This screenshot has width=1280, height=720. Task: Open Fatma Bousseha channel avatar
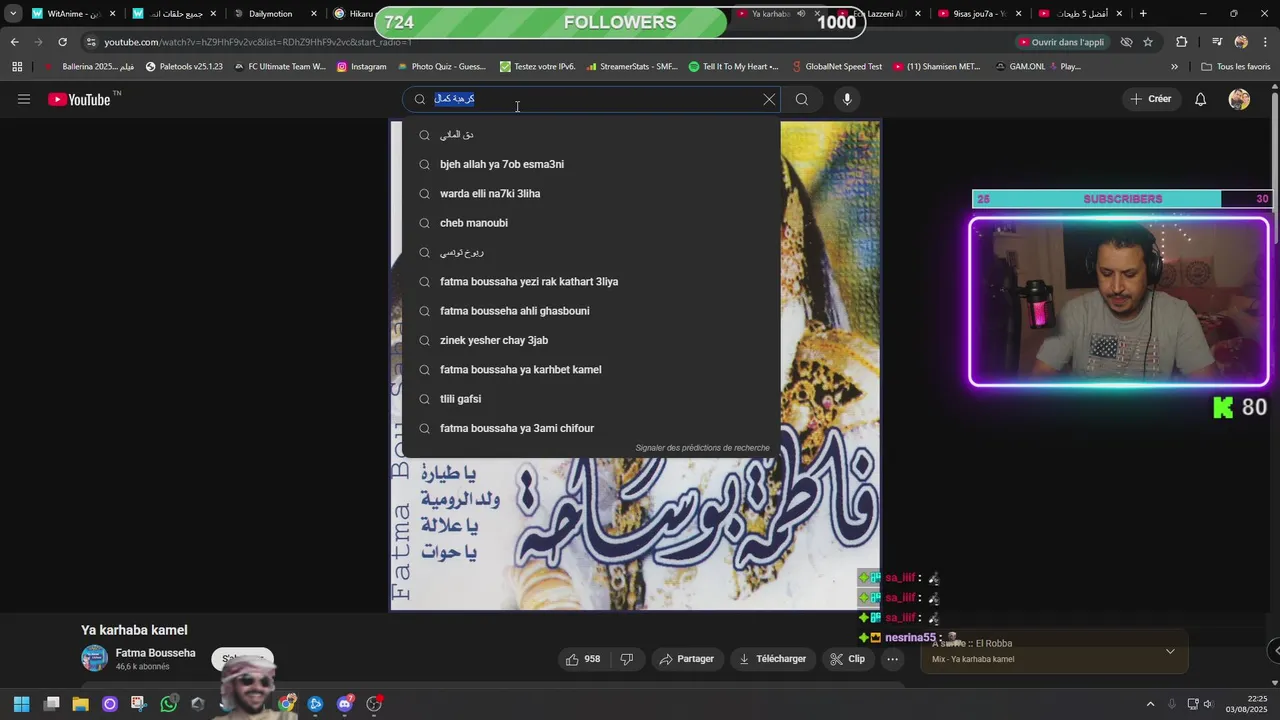(x=94, y=658)
